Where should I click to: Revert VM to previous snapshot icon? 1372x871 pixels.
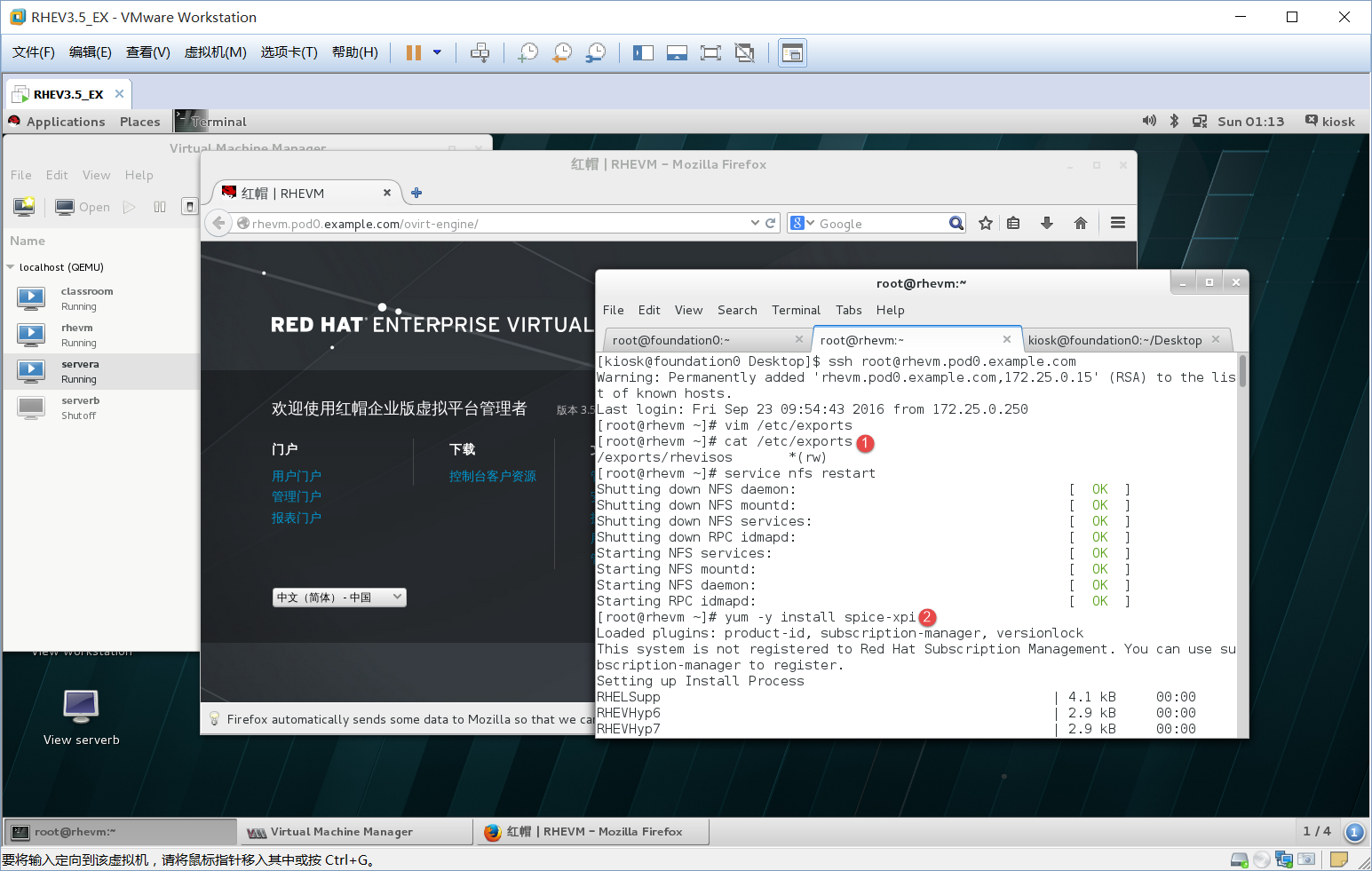coord(562,52)
